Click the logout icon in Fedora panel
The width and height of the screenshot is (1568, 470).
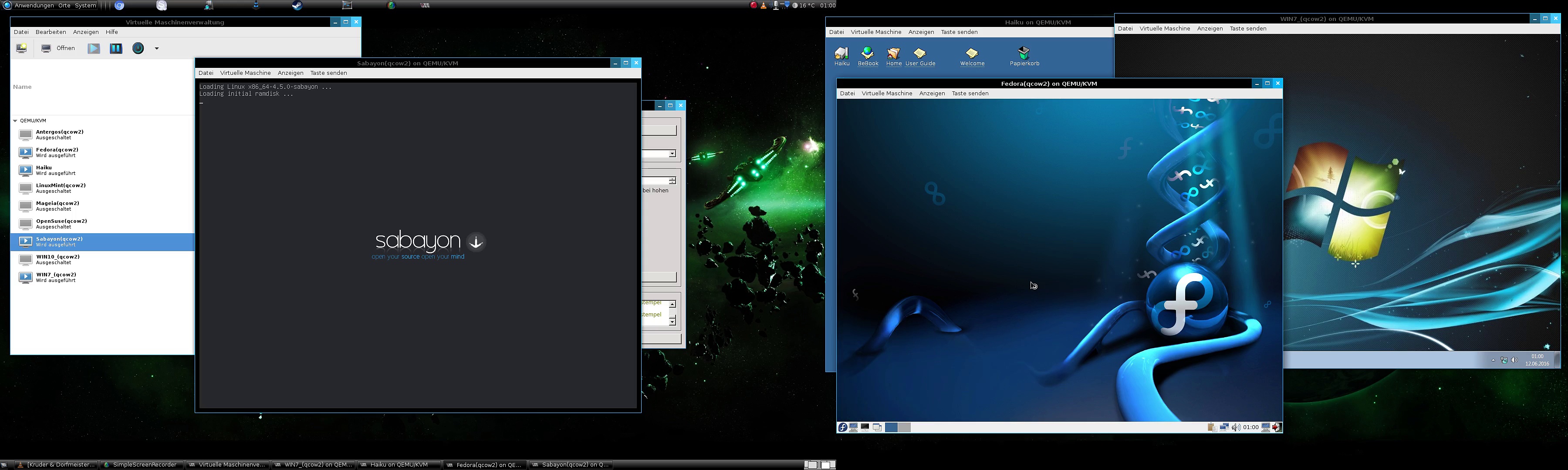tap(1277, 427)
